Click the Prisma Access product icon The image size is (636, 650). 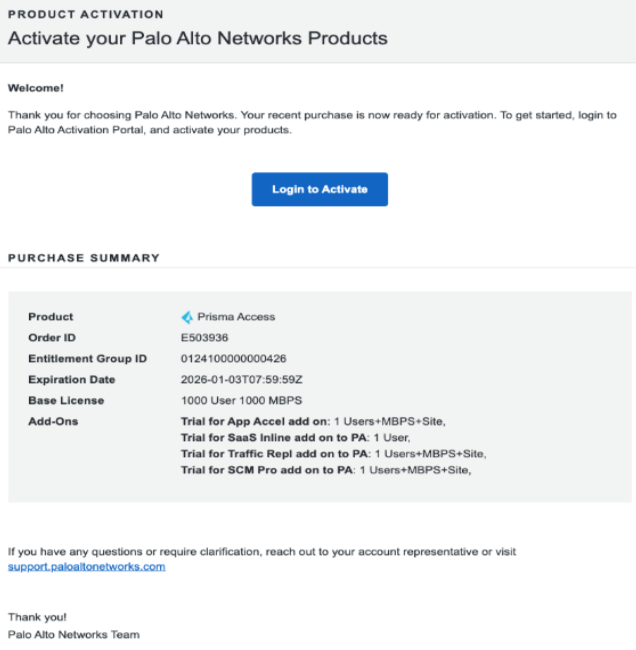187,317
